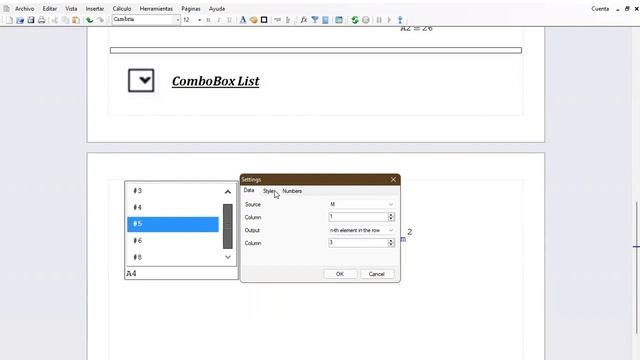Click the list's scroll-up chevron
Image resolution: width=640 pixels, height=360 pixels.
228,192
